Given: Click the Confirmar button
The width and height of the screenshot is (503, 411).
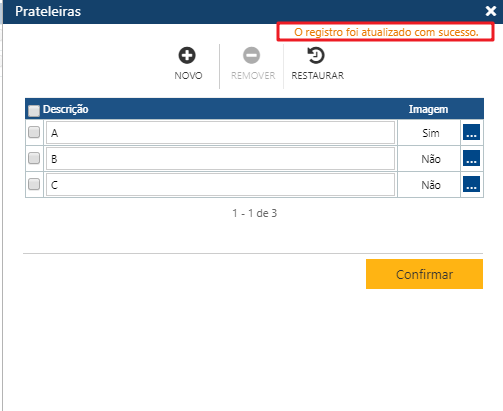Looking at the screenshot, I should coord(424,274).
